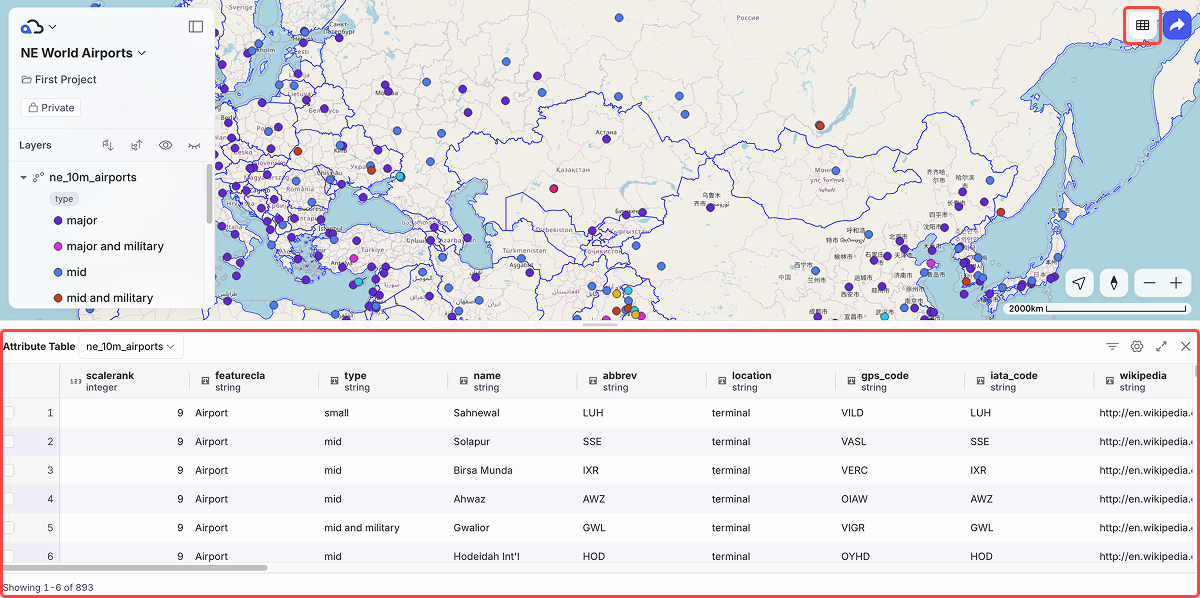Click the 'type' legend tag
Viewport: 1200px width, 598px height.
click(x=64, y=198)
